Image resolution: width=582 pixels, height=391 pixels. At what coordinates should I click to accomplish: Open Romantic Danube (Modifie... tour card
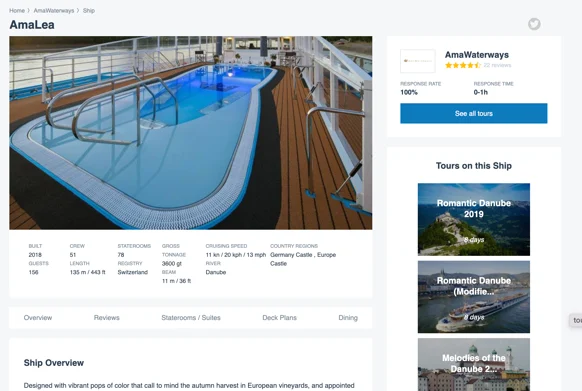pyautogui.click(x=474, y=297)
